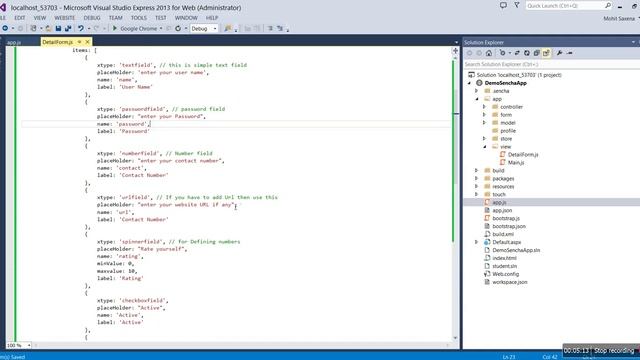
Task: Toggle Show All Files in Solution Explorer
Action: click(546, 53)
